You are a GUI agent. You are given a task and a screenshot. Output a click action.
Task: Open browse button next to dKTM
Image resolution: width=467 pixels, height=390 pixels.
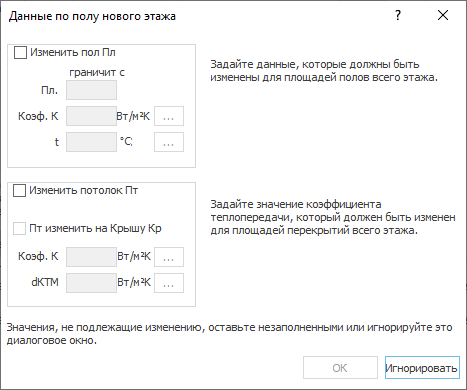coord(169,283)
